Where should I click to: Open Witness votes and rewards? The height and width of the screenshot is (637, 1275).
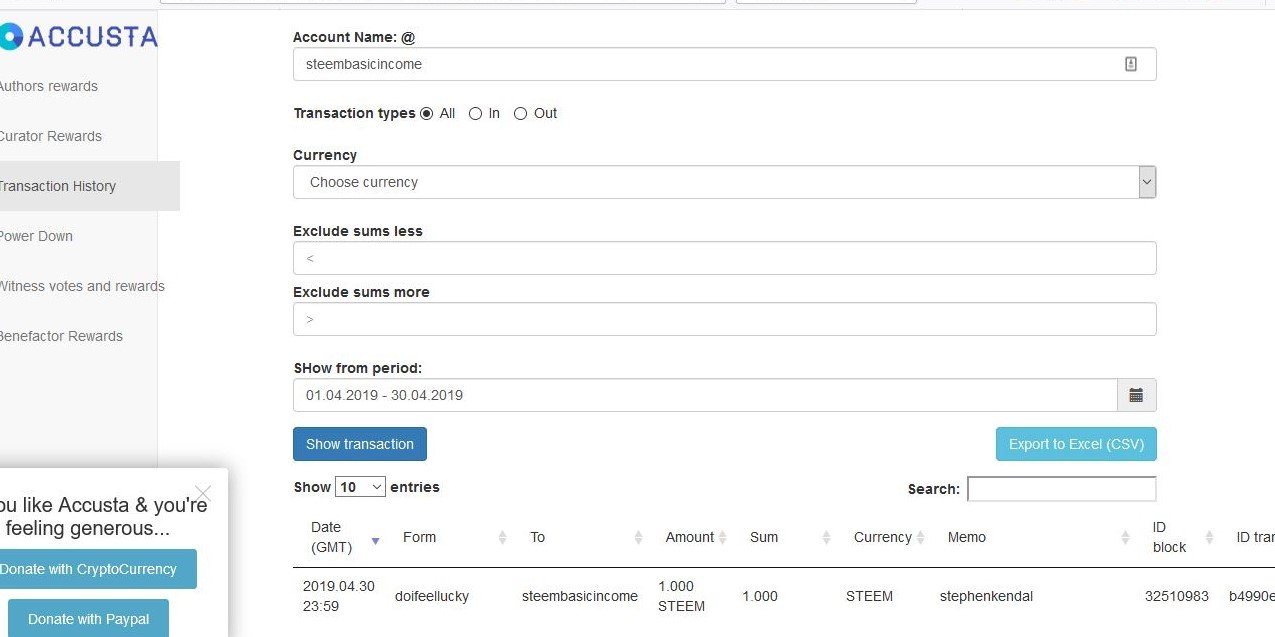click(82, 286)
